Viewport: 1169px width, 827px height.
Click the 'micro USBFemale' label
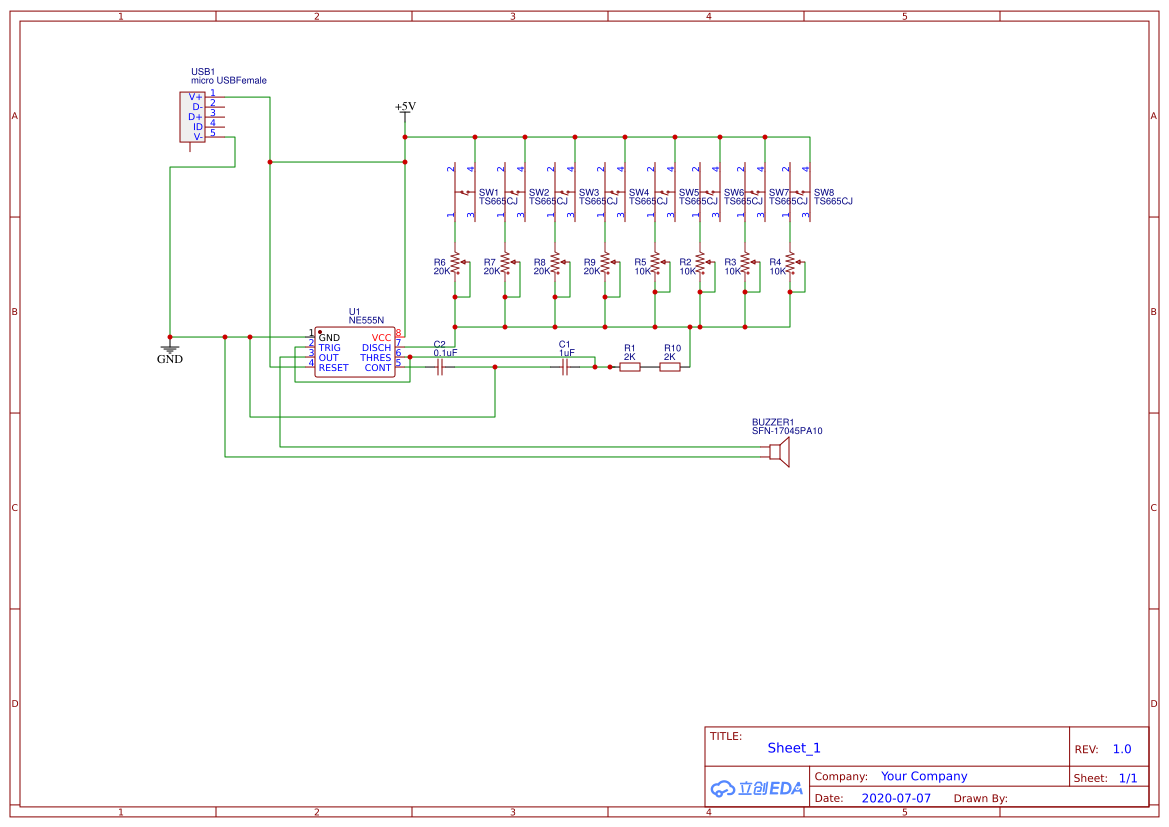point(229,81)
